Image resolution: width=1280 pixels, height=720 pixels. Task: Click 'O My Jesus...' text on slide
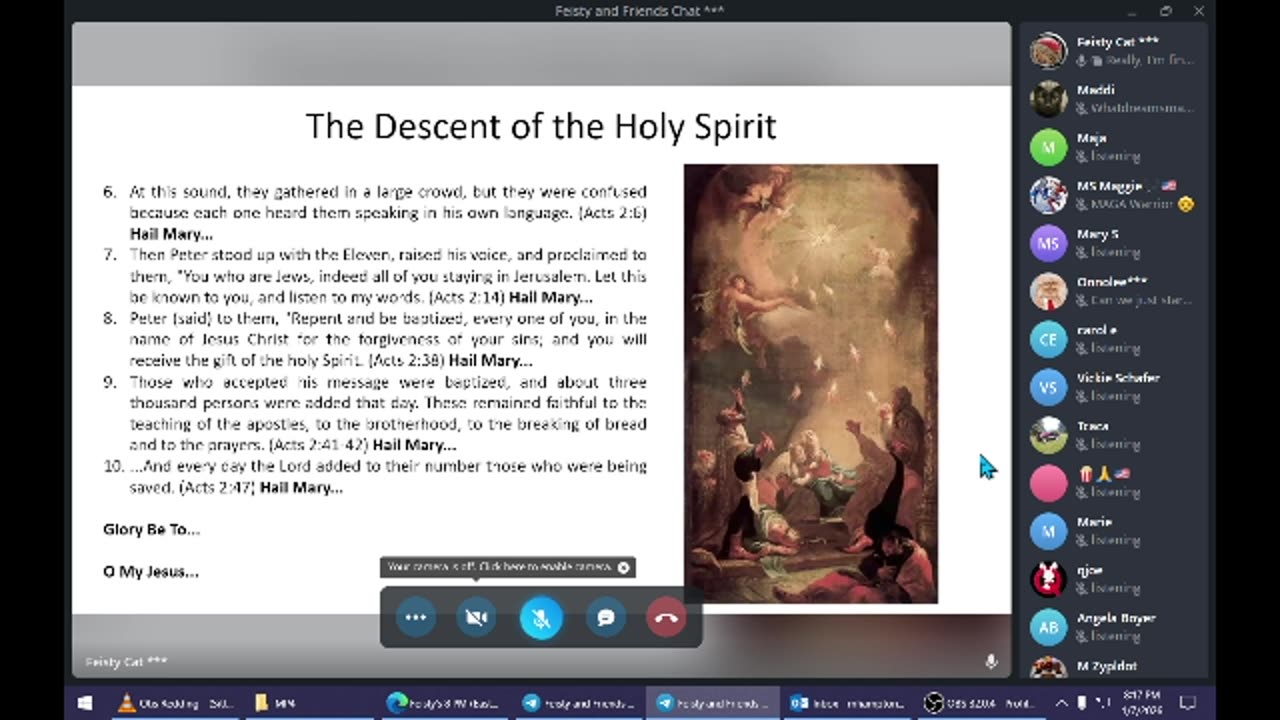point(150,571)
